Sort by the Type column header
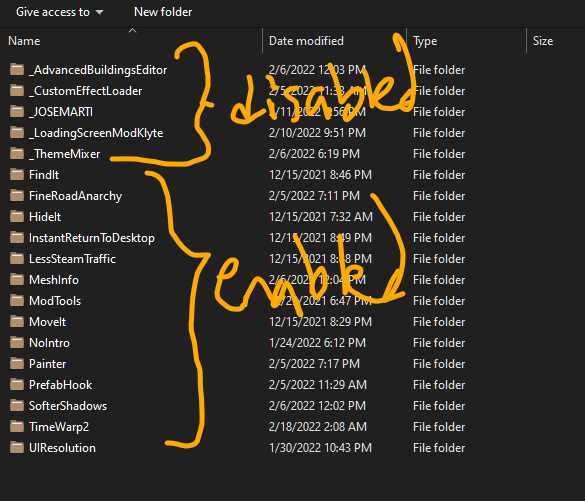The image size is (585, 501). click(425, 41)
